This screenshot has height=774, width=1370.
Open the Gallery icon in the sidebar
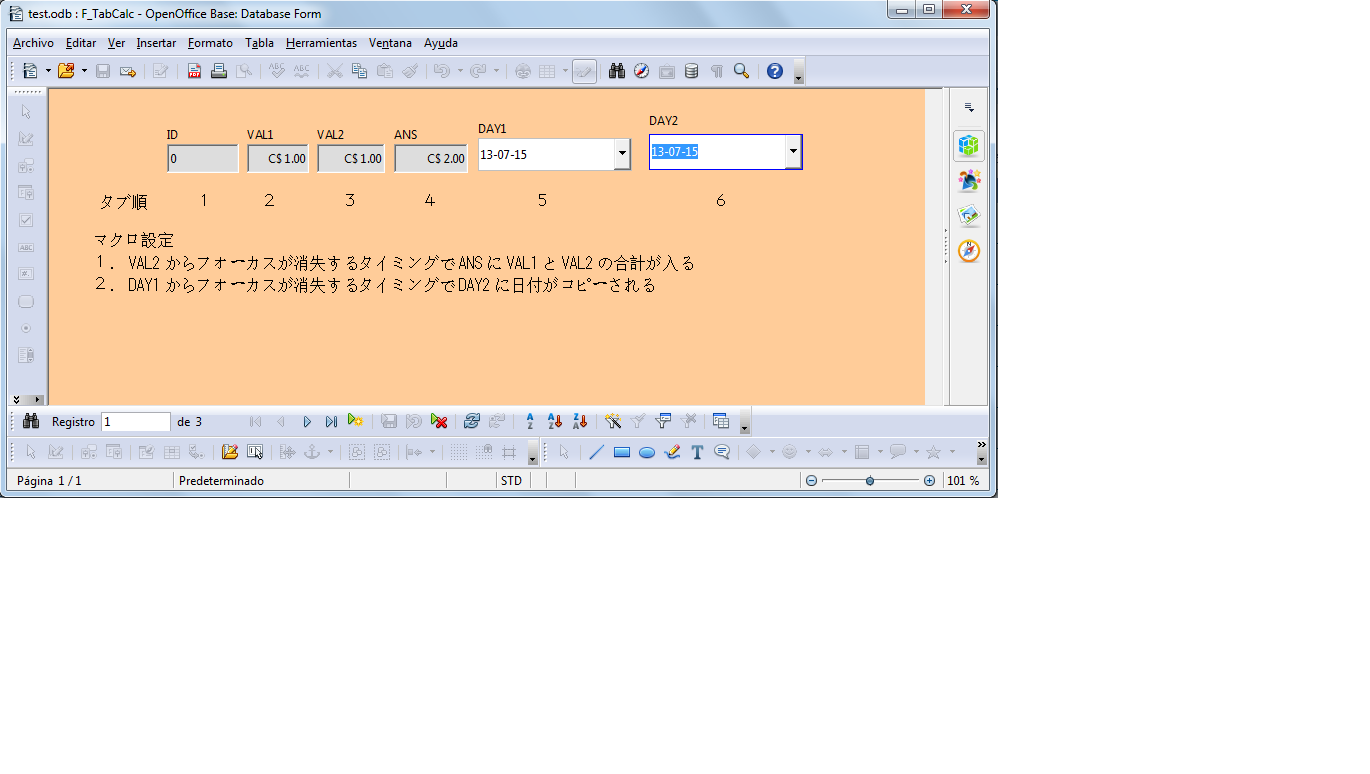pos(968,216)
